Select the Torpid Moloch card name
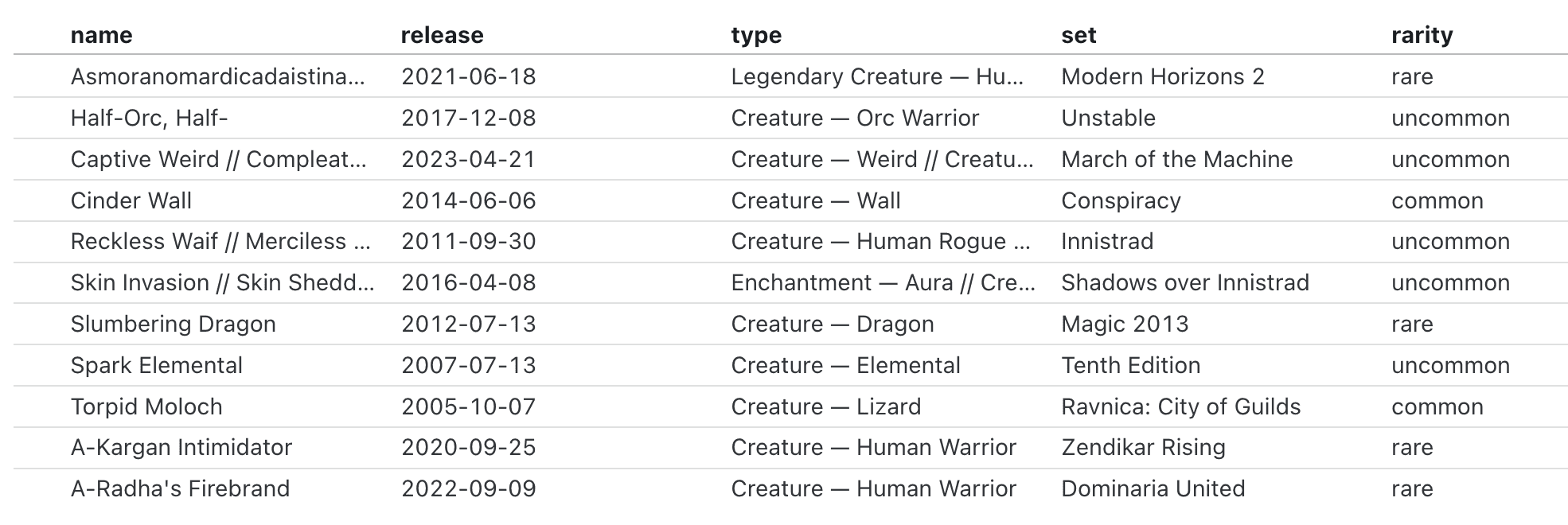Viewport: 1568px width, 525px height. click(146, 406)
